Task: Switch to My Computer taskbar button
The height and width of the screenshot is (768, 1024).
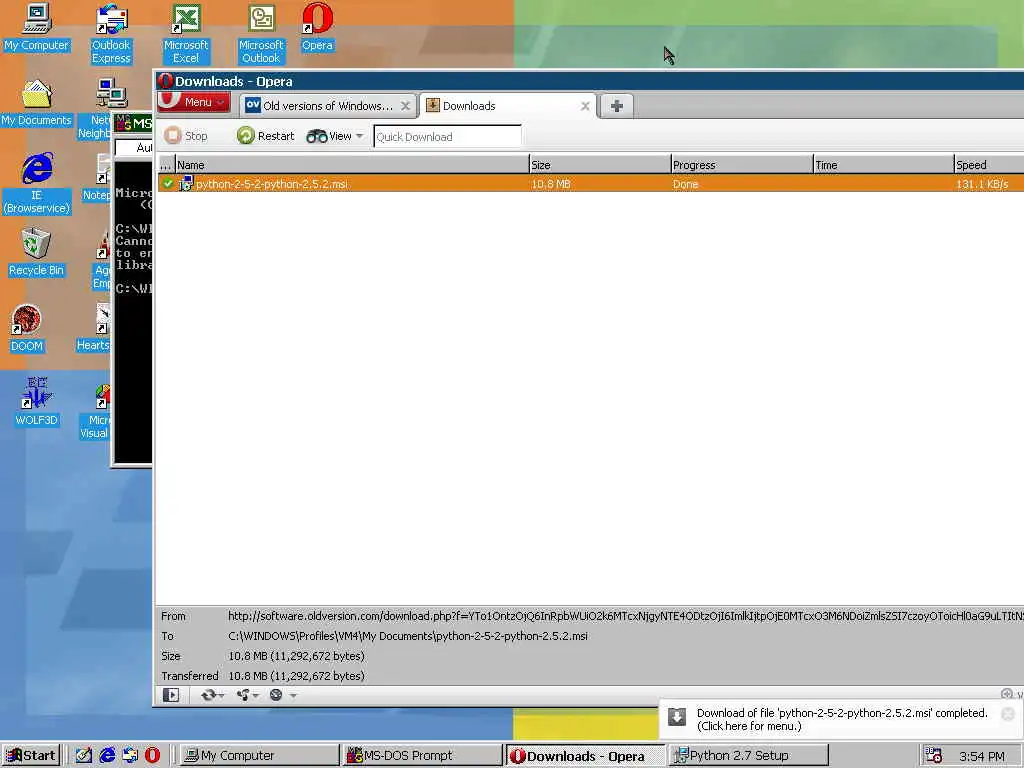Action: click(259, 756)
